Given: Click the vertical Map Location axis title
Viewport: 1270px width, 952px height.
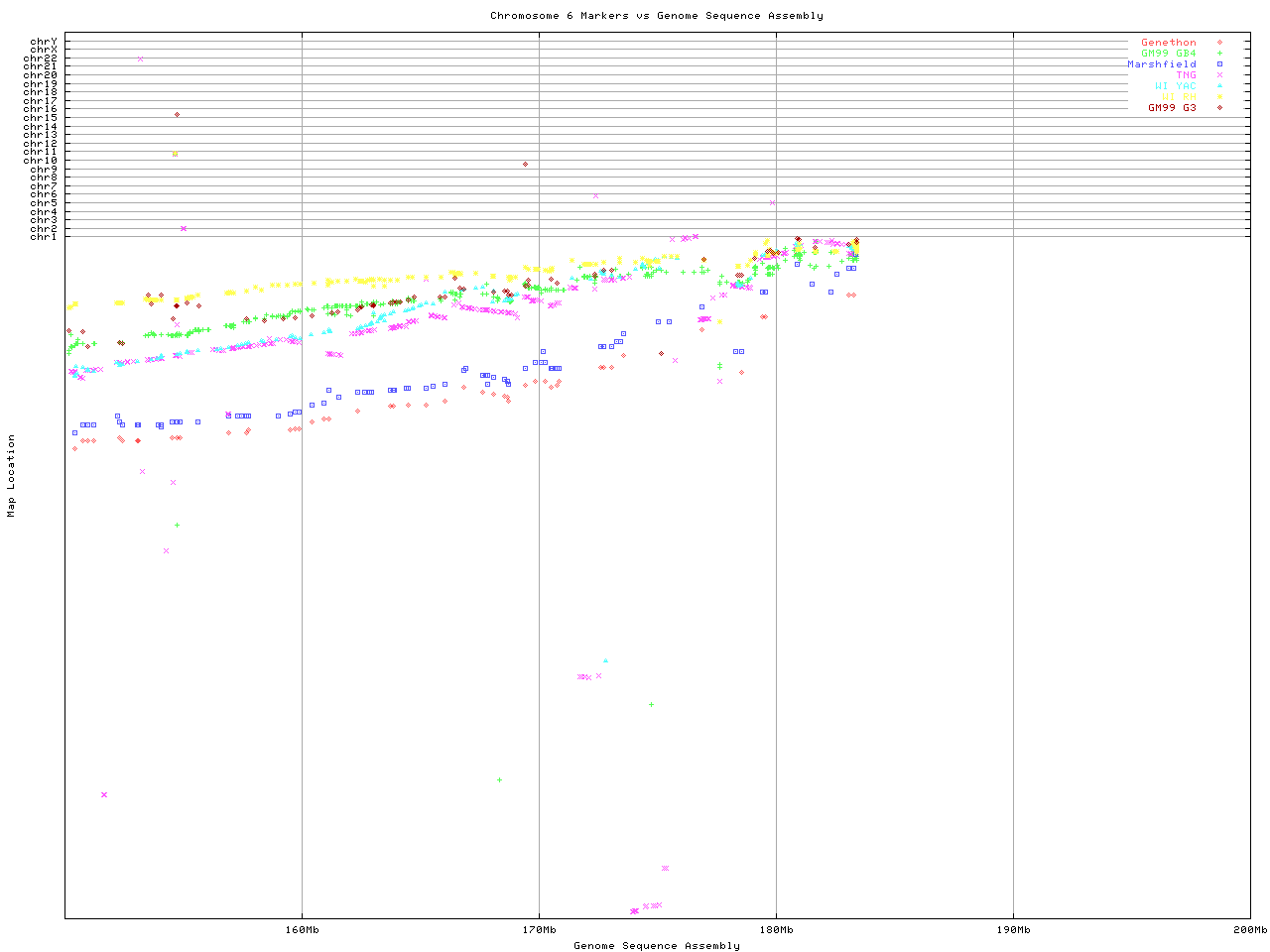Looking at the screenshot, I should click(x=12, y=476).
